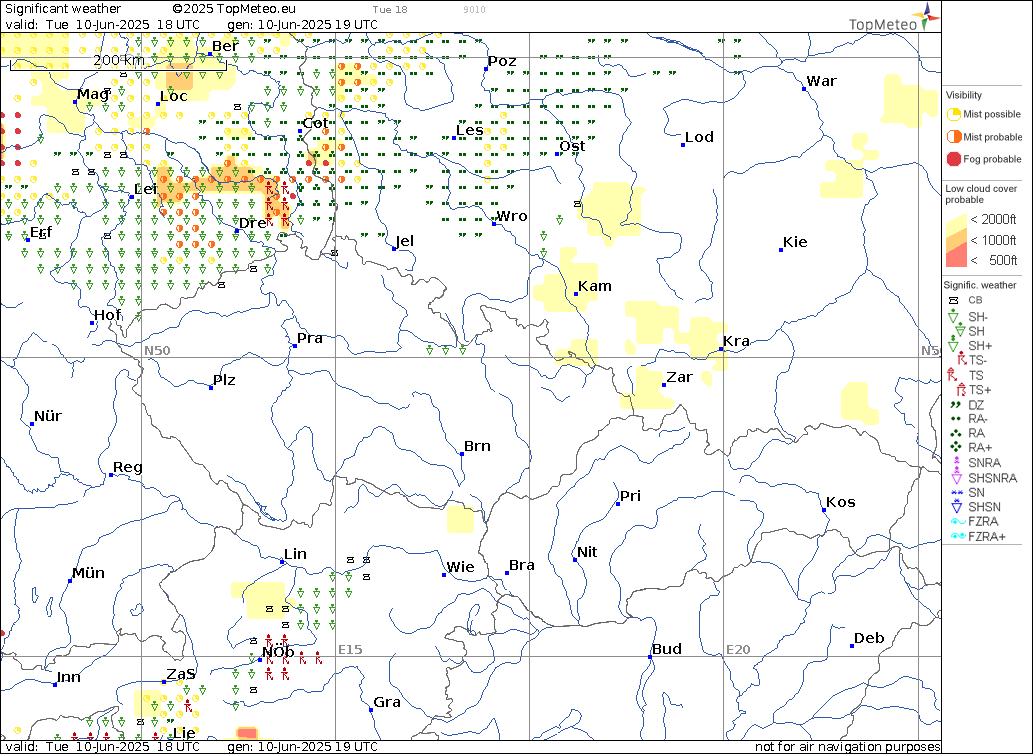This screenshot has width=1033, height=754.
Task: Click the 200 km scale bar
Action: [x=119, y=63]
